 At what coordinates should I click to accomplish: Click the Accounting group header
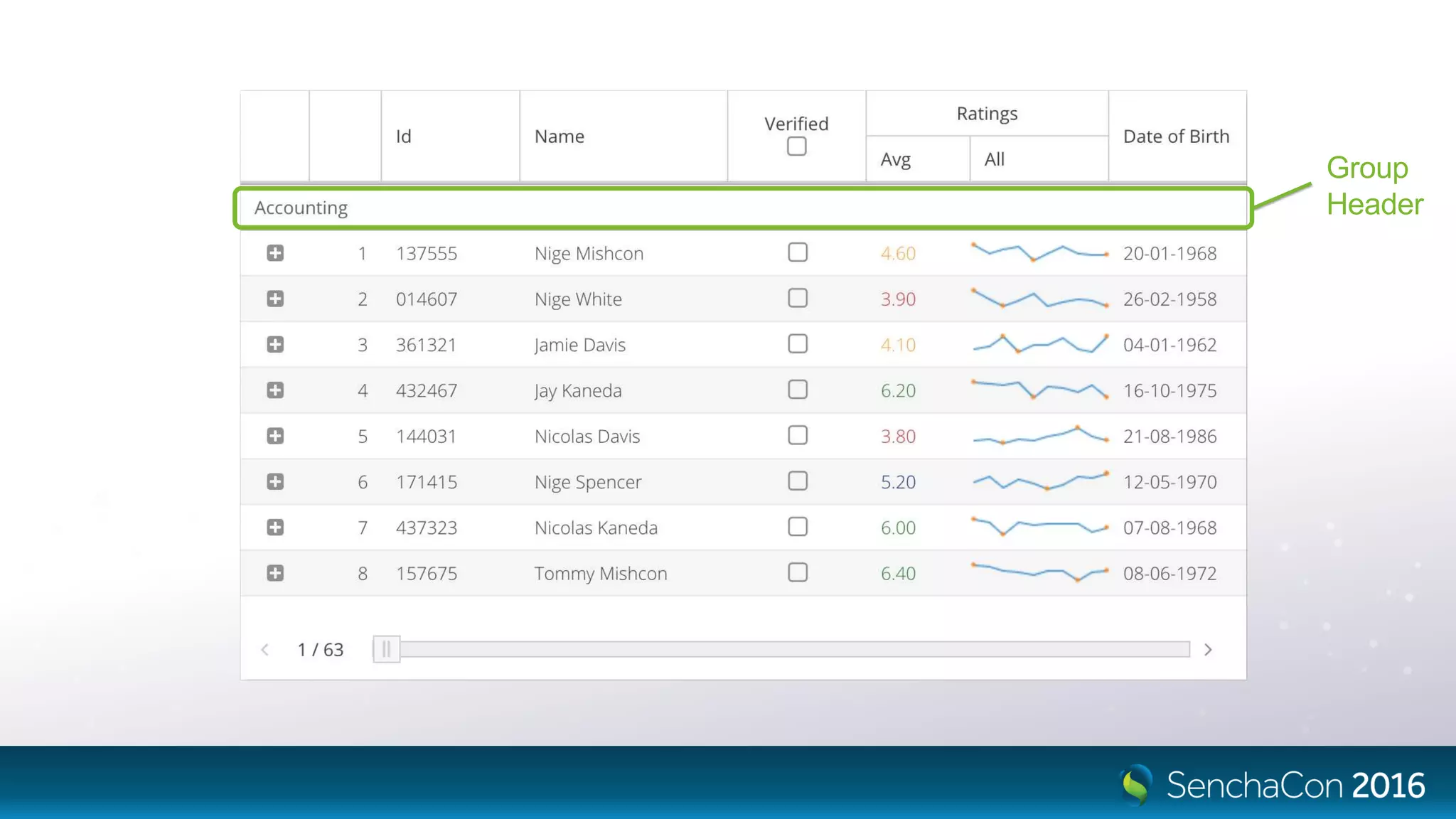[301, 208]
